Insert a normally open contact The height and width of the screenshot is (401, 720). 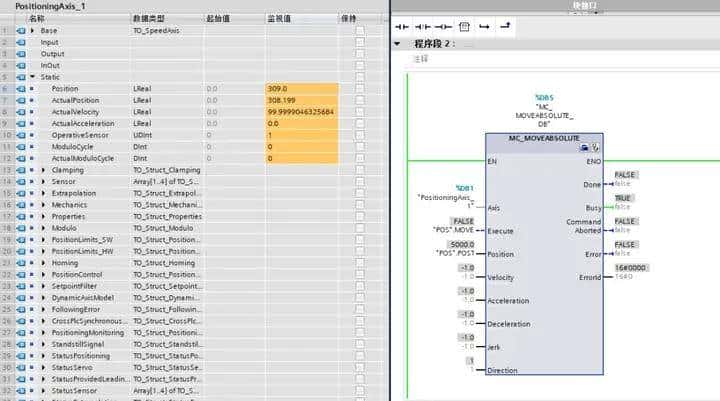point(402,27)
